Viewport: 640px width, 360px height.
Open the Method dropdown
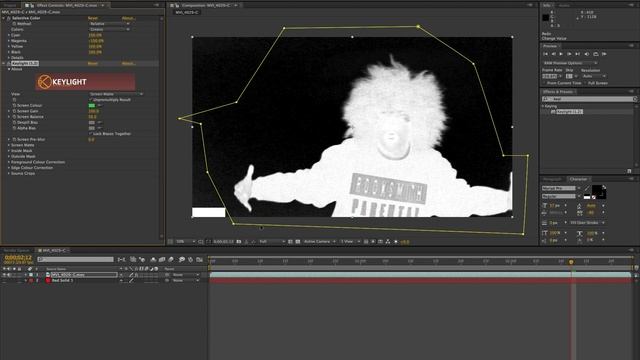(x=109, y=24)
